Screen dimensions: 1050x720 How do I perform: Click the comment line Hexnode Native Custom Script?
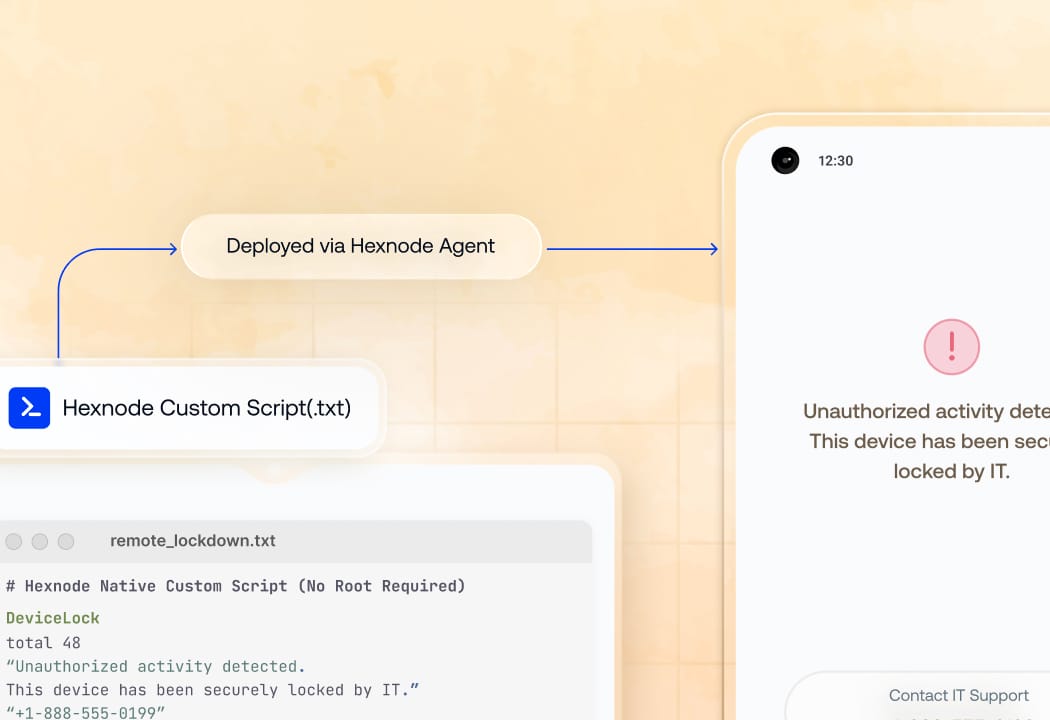[x=235, y=586]
